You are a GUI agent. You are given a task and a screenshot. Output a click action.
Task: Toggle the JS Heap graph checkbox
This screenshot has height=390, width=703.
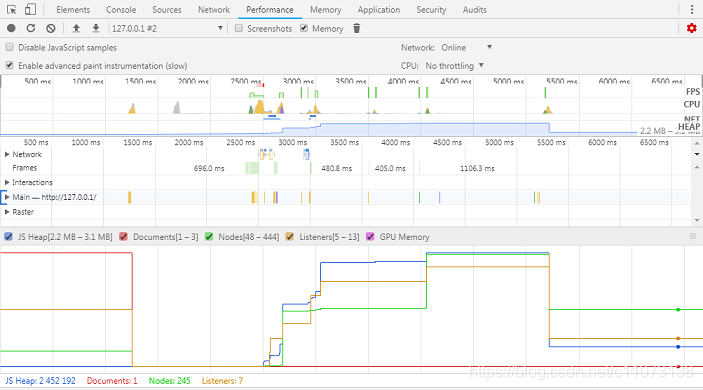point(9,237)
